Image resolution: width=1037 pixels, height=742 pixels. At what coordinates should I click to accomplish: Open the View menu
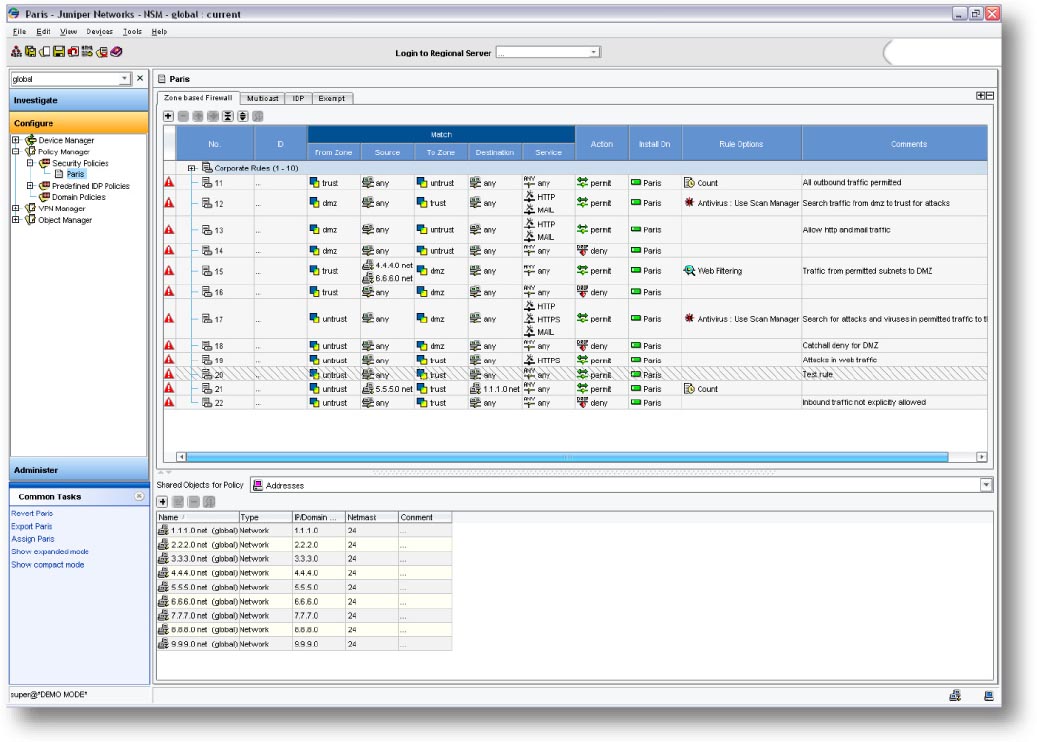coord(68,31)
